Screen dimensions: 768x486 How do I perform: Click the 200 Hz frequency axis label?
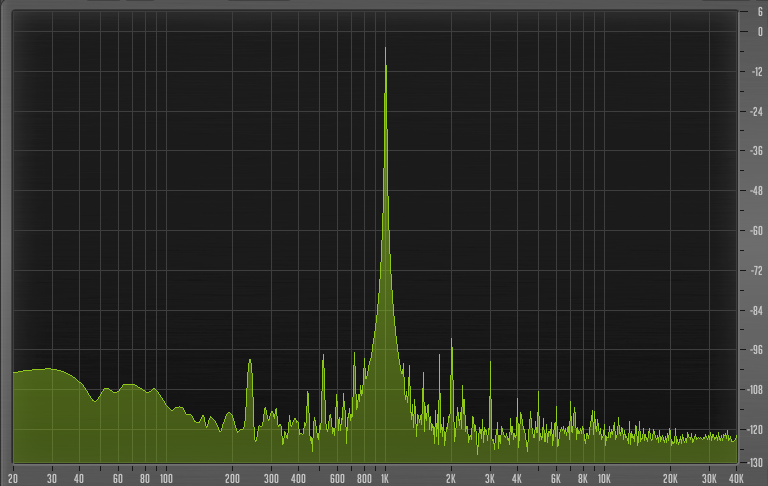[x=232, y=479]
